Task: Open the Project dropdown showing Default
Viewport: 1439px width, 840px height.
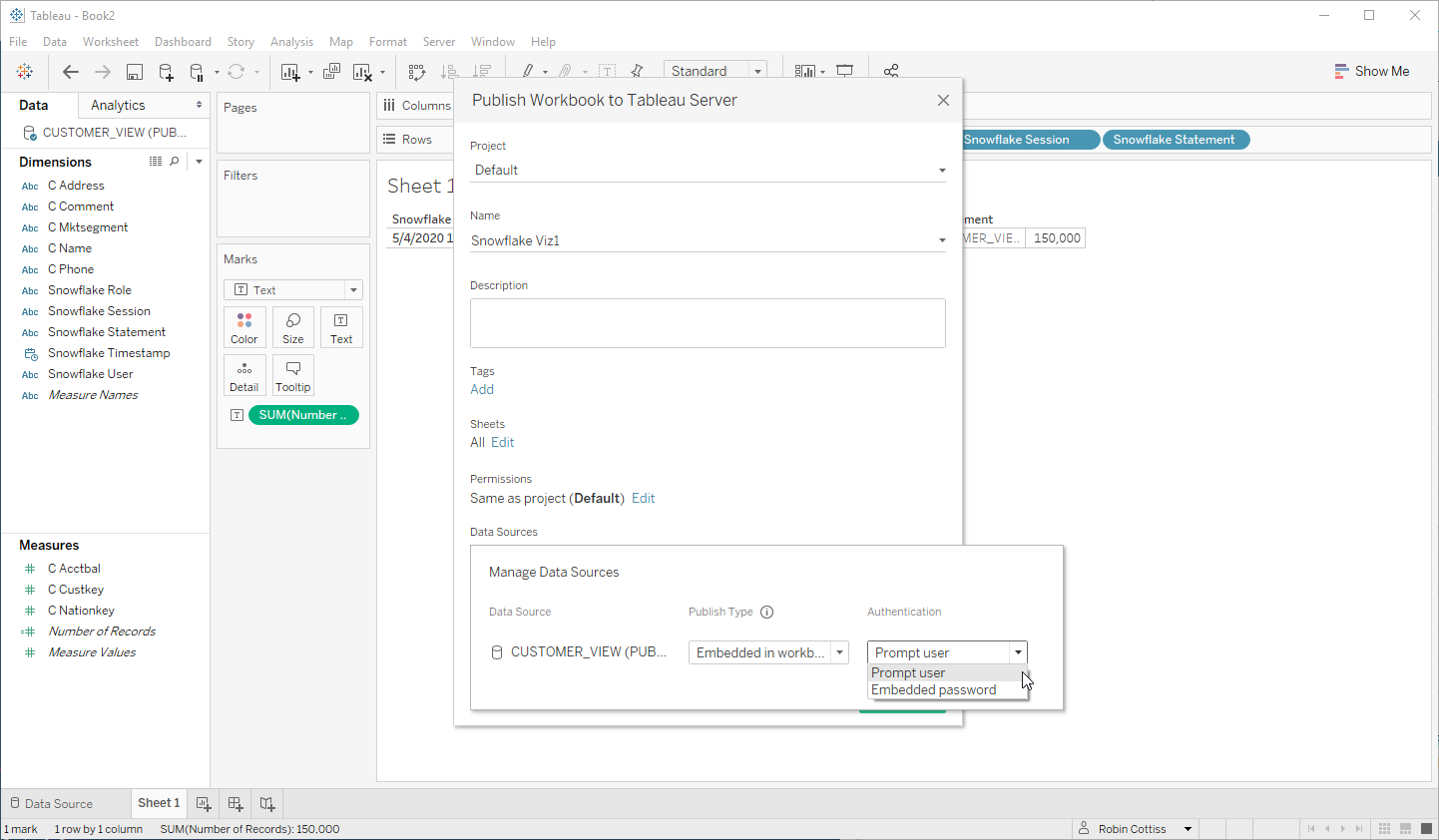Action: (708, 171)
